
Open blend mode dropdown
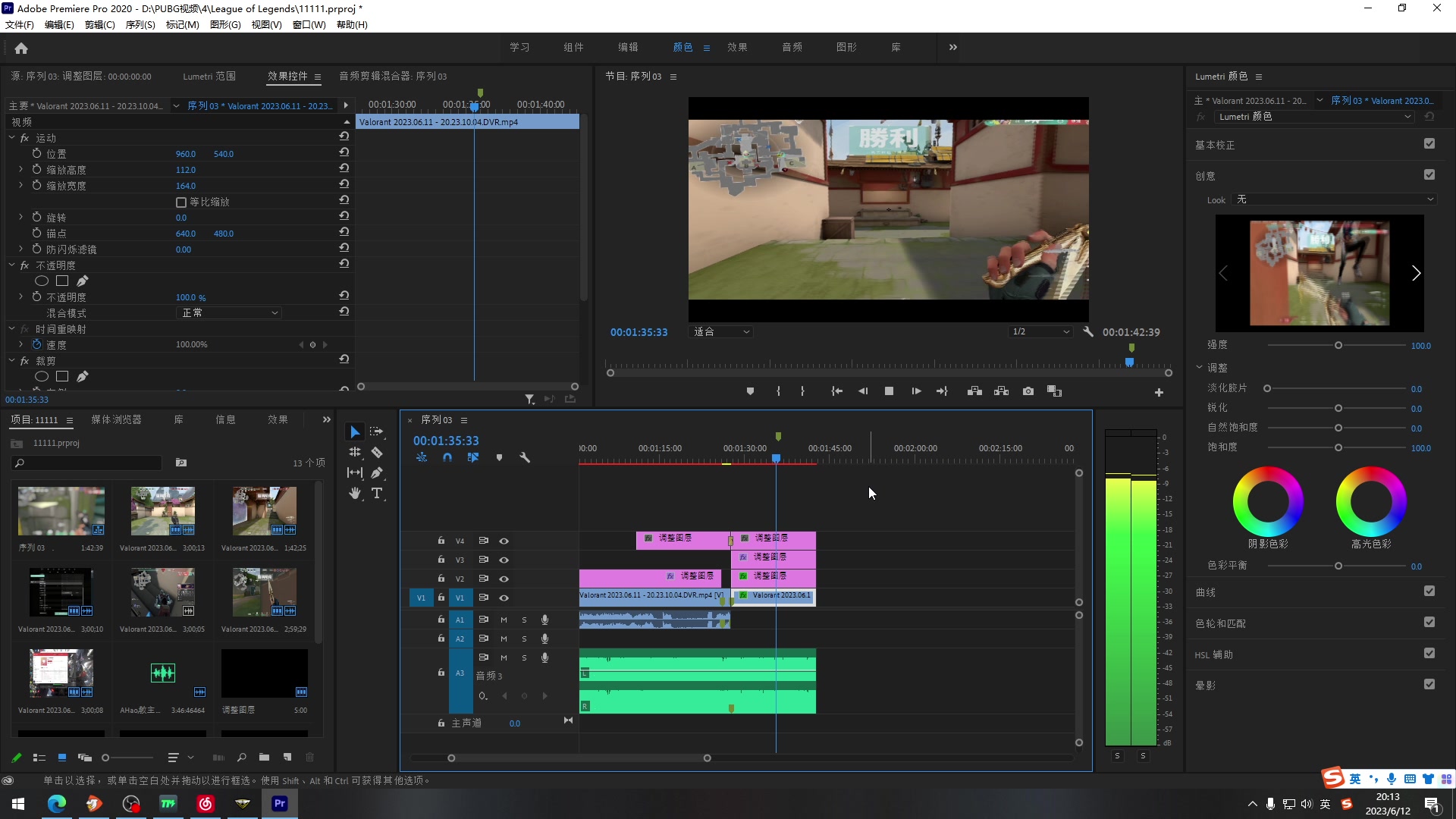tap(229, 312)
